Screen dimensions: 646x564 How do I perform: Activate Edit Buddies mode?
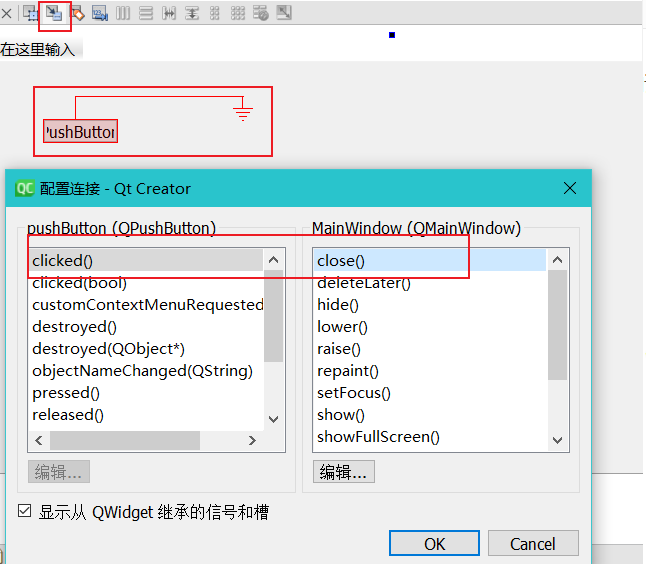click(77, 13)
